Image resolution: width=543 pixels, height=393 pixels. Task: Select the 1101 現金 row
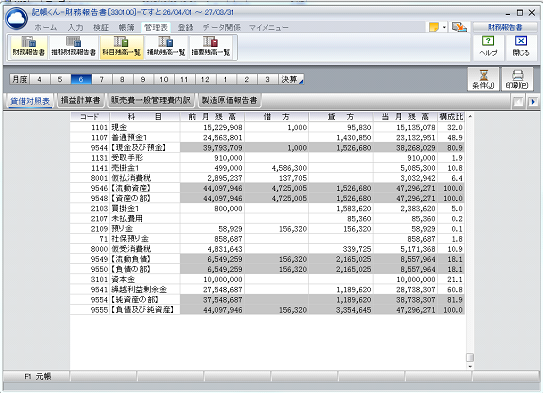pyautogui.click(x=267, y=127)
